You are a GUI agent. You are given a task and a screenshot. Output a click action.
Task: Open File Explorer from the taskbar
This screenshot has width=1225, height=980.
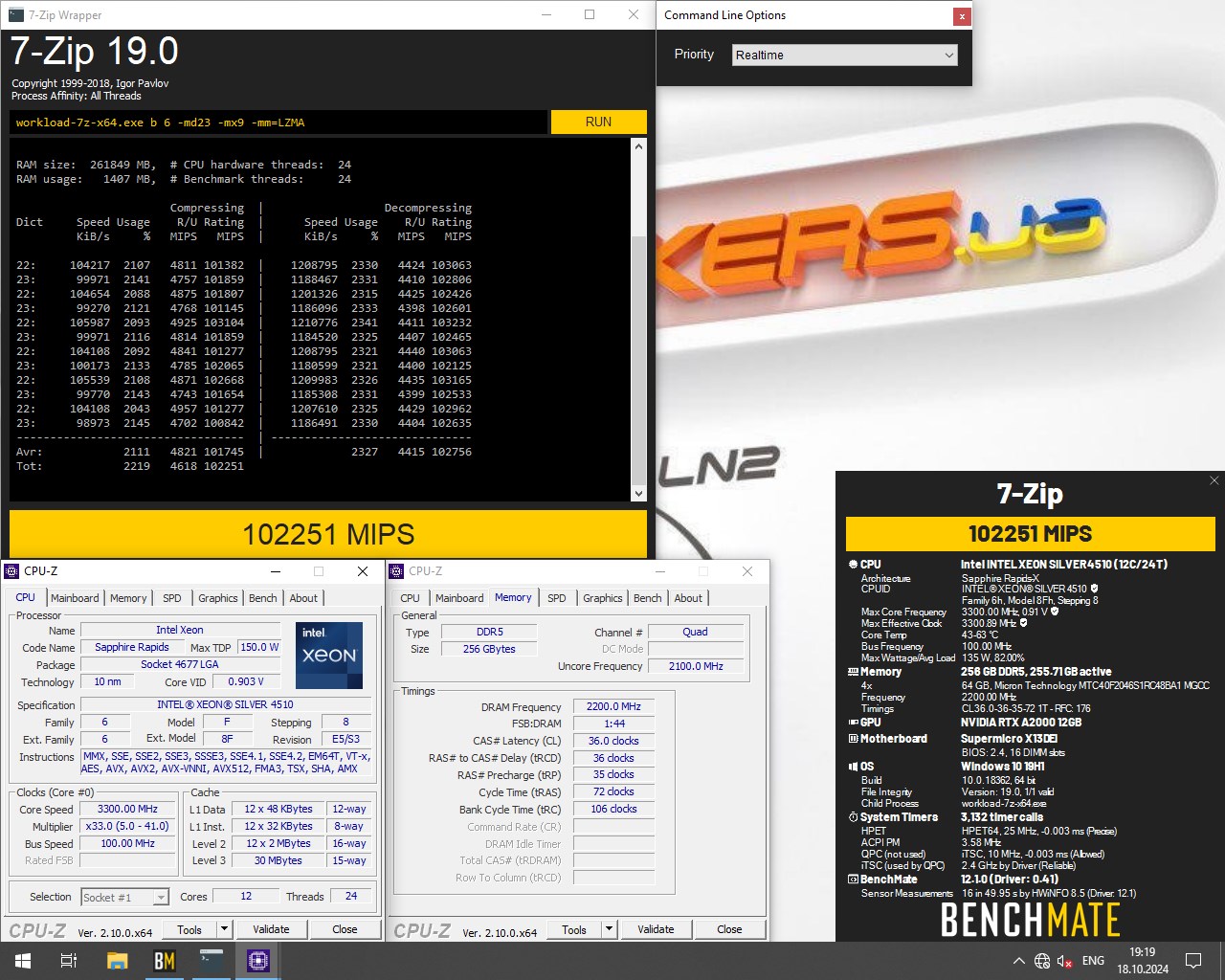[x=117, y=960]
